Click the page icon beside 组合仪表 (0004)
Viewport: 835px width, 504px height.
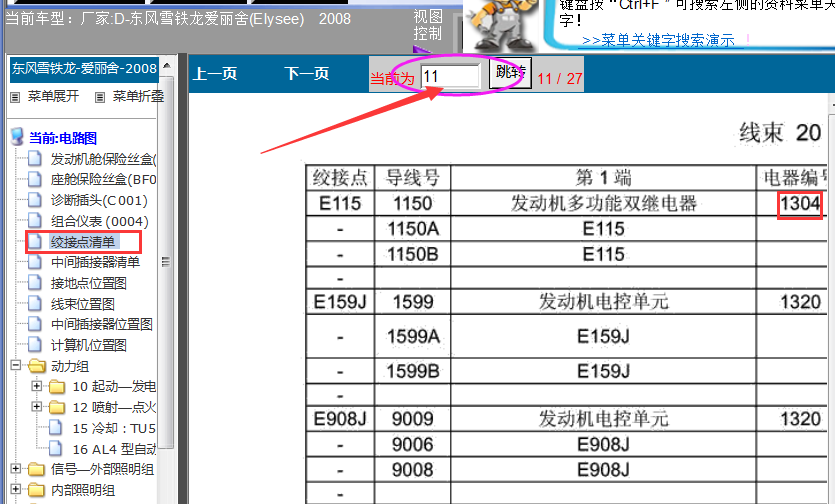(35, 221)
